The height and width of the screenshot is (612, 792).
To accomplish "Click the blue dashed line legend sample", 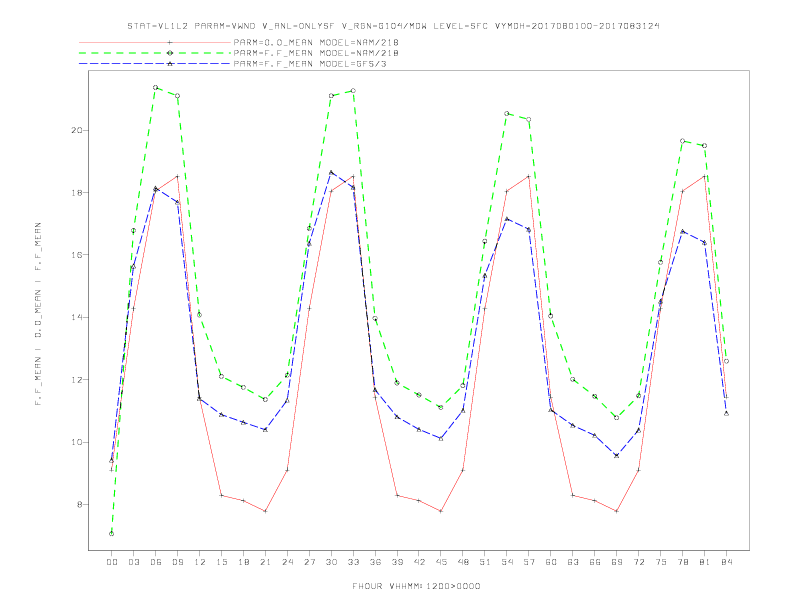I will (x=155, y=64).
